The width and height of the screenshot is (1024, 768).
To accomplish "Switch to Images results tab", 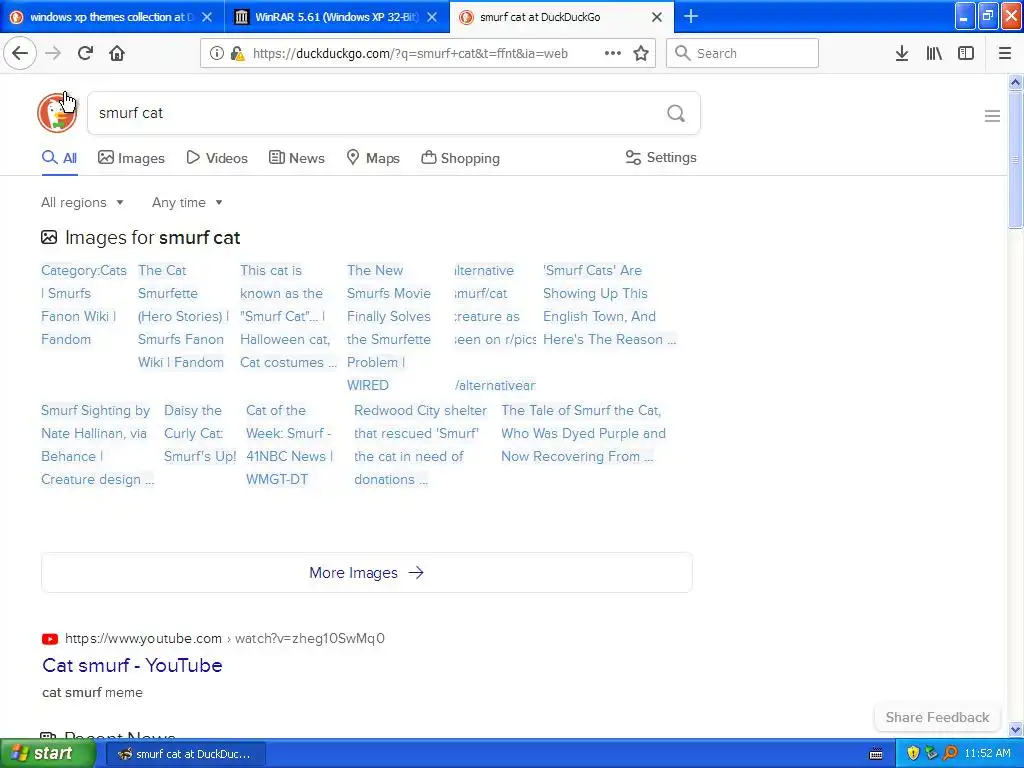I will click(x=131, y=157).
